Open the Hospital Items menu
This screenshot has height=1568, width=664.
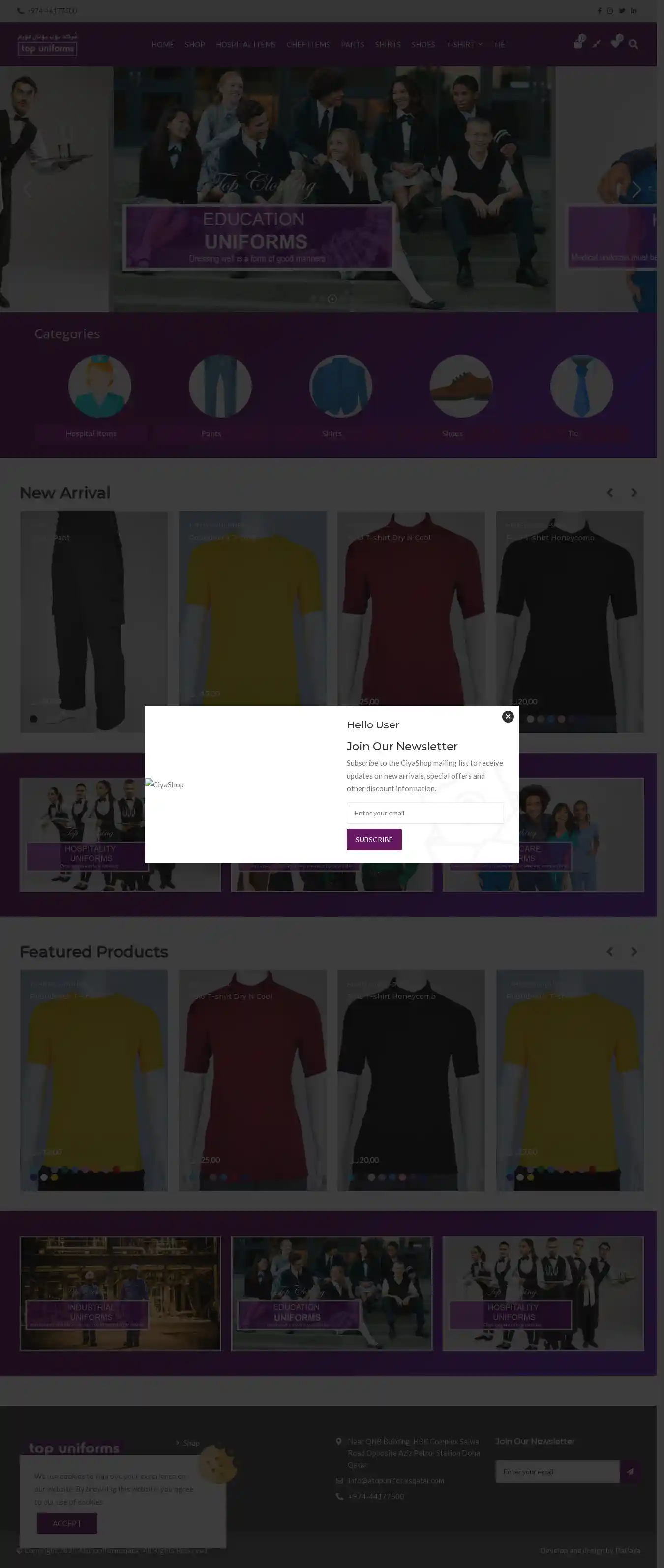point(245,44)
